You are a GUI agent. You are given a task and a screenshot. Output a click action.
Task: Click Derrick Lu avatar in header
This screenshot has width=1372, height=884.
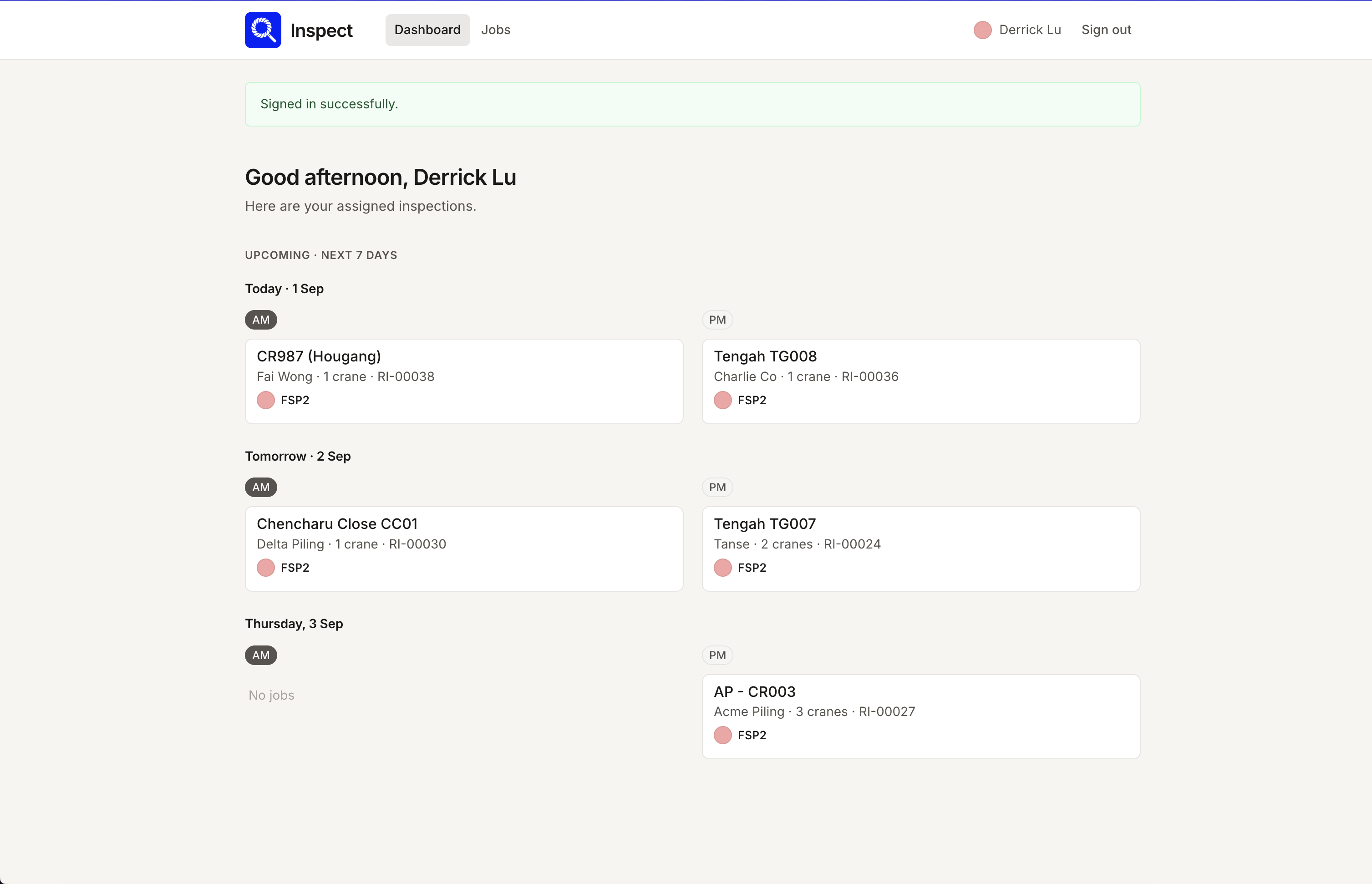tap(982, 30)
